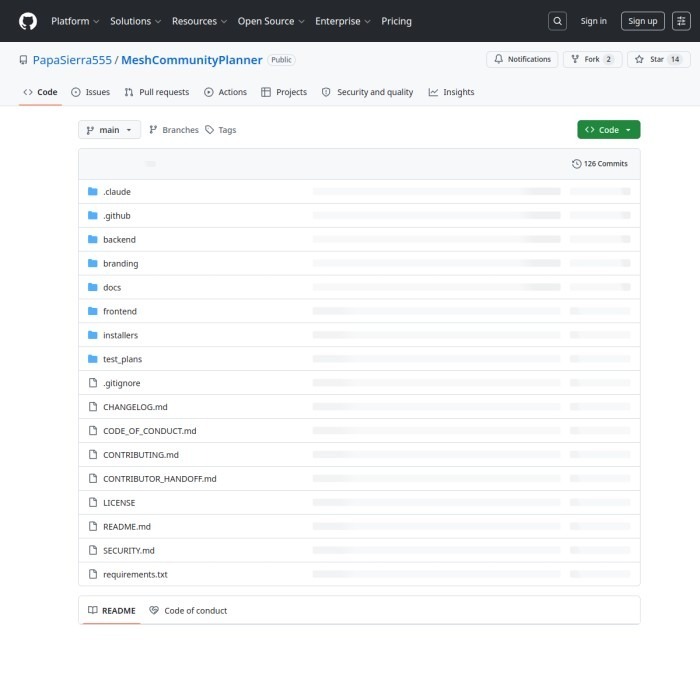Switch to the Pull requests tab
This screenshot has height=700, width=700.
[x=157, y=92]
